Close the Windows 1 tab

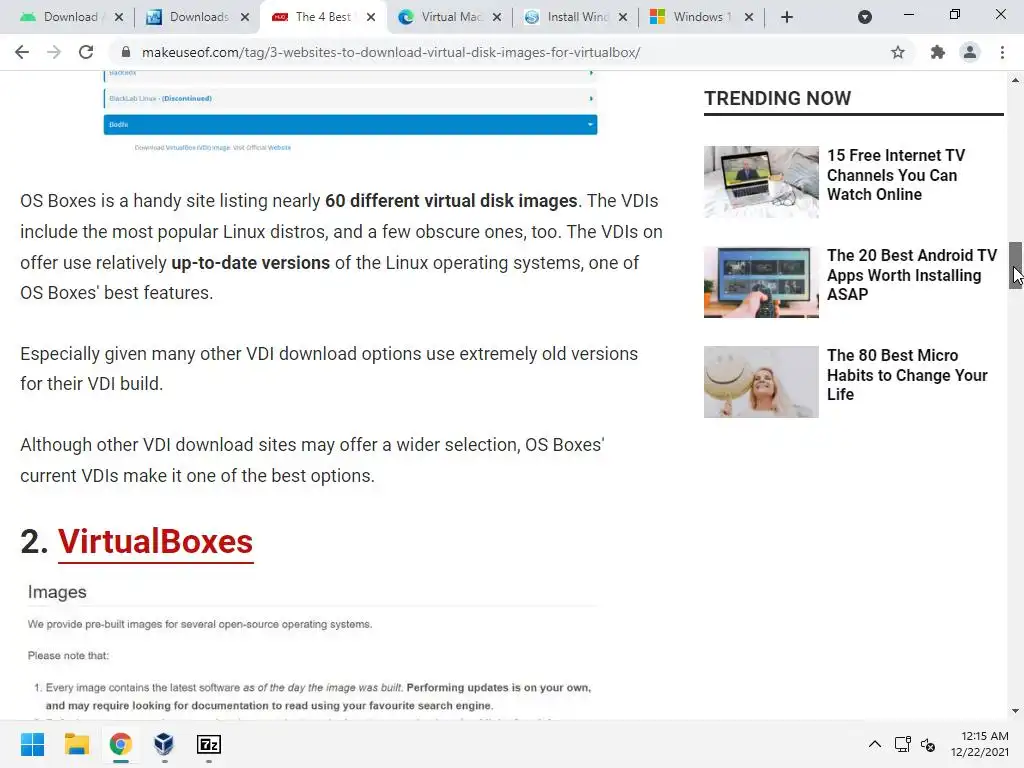click(x=749, y=17)
